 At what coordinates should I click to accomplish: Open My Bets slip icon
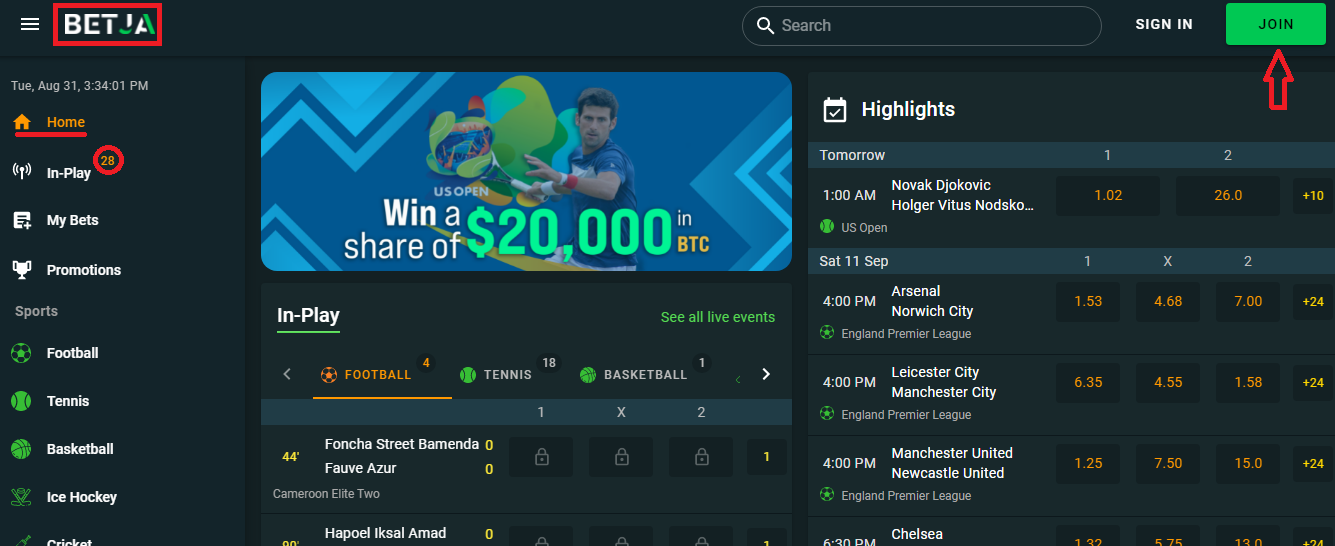click(x=21, y=220)
